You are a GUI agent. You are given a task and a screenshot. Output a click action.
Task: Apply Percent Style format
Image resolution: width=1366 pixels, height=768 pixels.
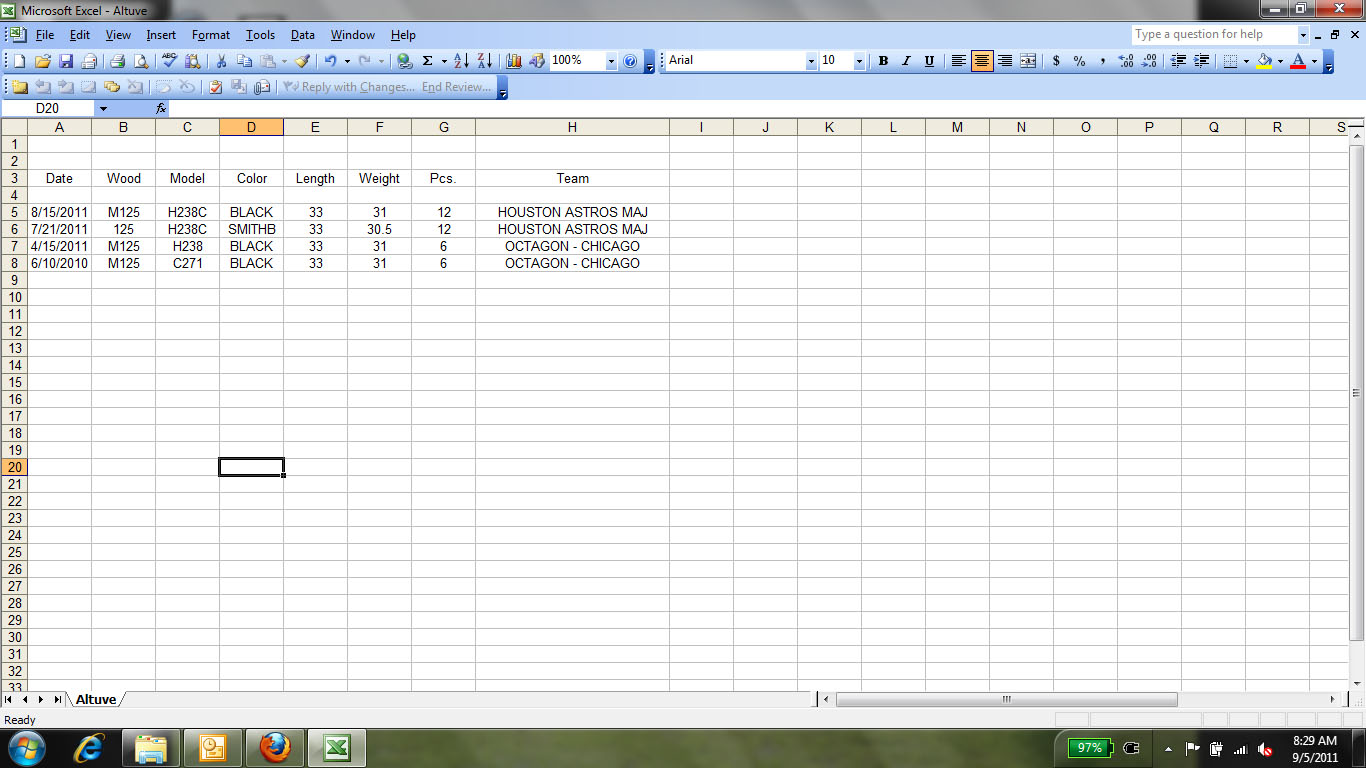(x=1080, y=61)
